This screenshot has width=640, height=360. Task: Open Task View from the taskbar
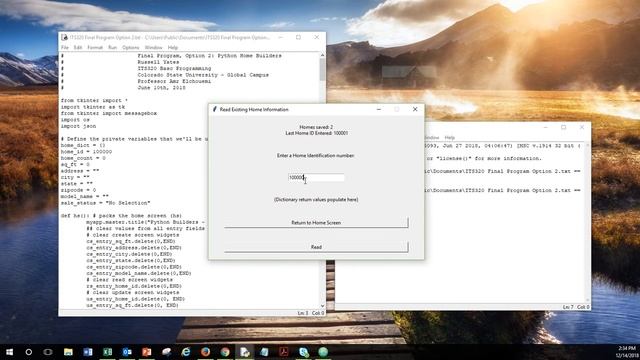(48, 351)
